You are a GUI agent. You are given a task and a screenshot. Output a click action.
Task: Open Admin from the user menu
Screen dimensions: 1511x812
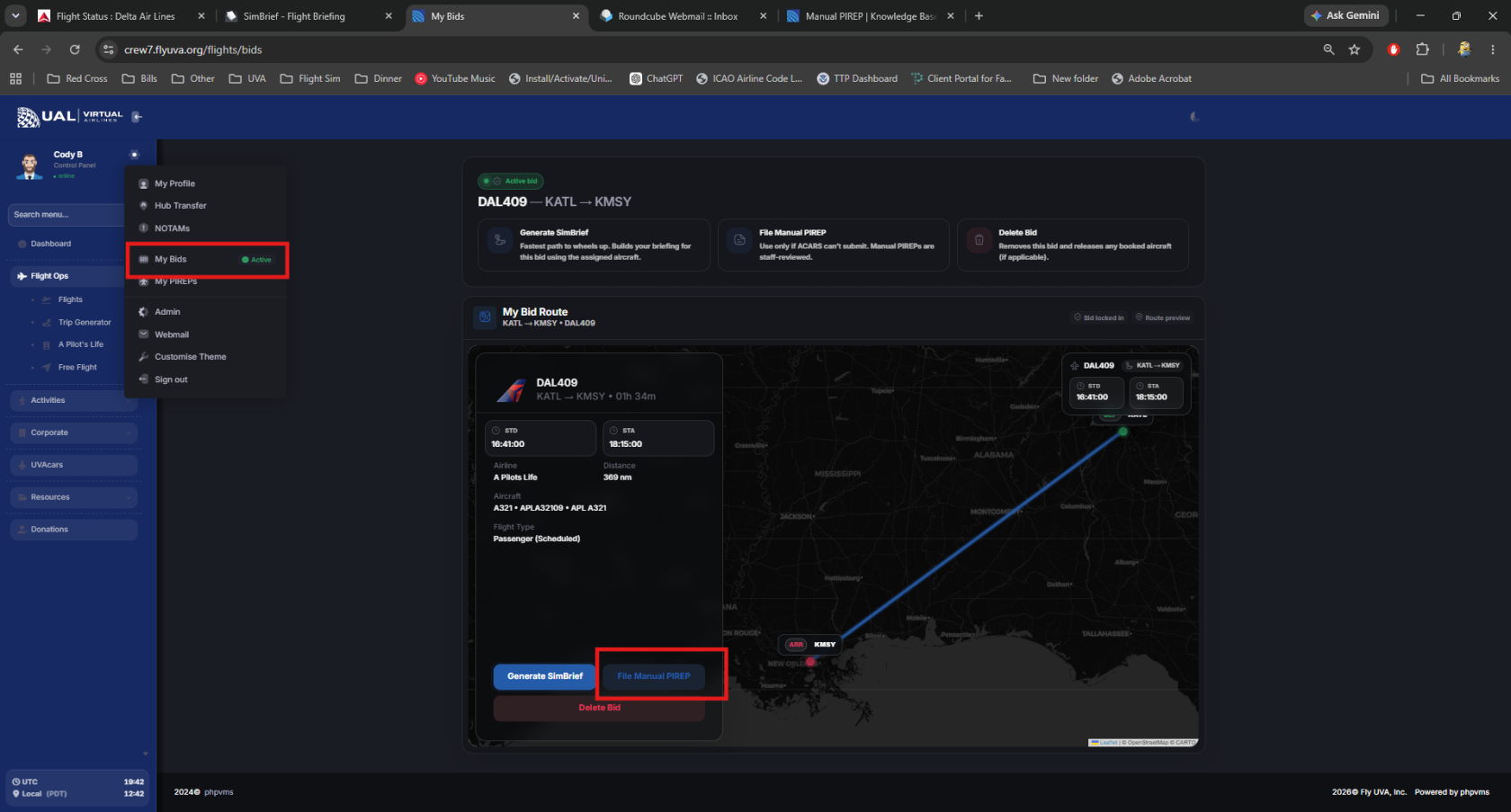tap(167, 312)
